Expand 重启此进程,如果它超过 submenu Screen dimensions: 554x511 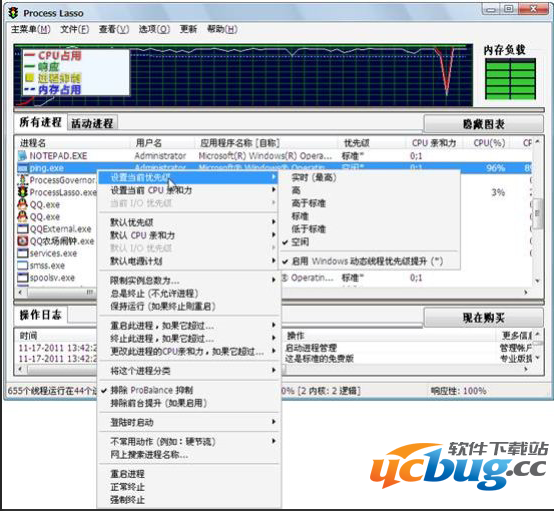point(189,325)
